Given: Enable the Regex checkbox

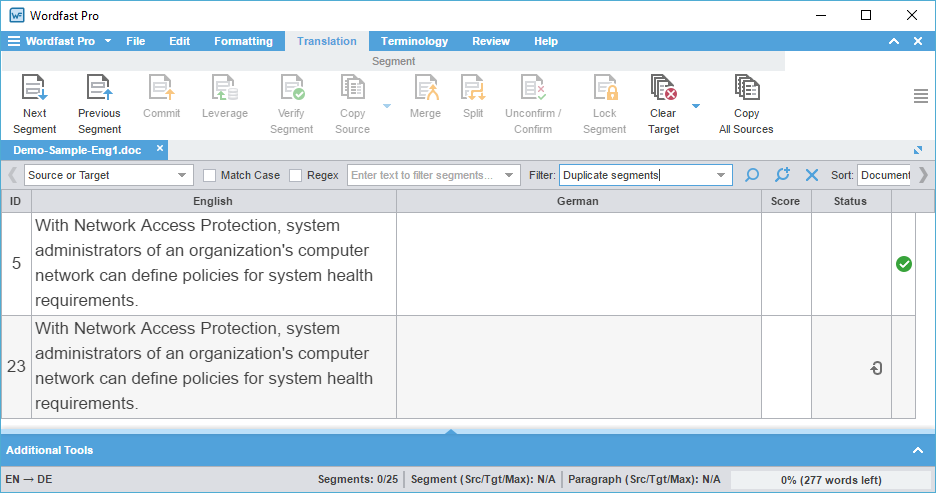Looking at the screenshot, I should [296, 176].
